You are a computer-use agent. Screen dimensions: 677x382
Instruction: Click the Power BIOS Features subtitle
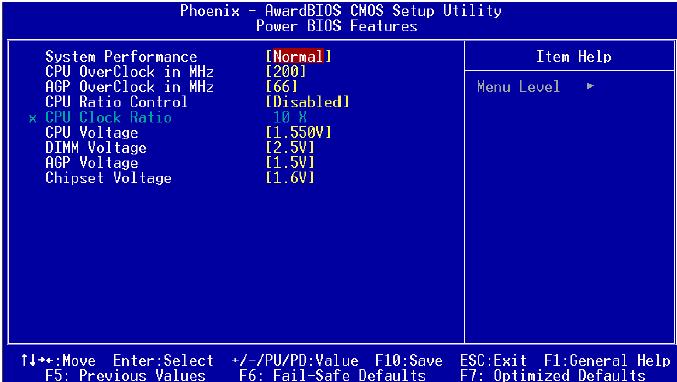[337, 26]
